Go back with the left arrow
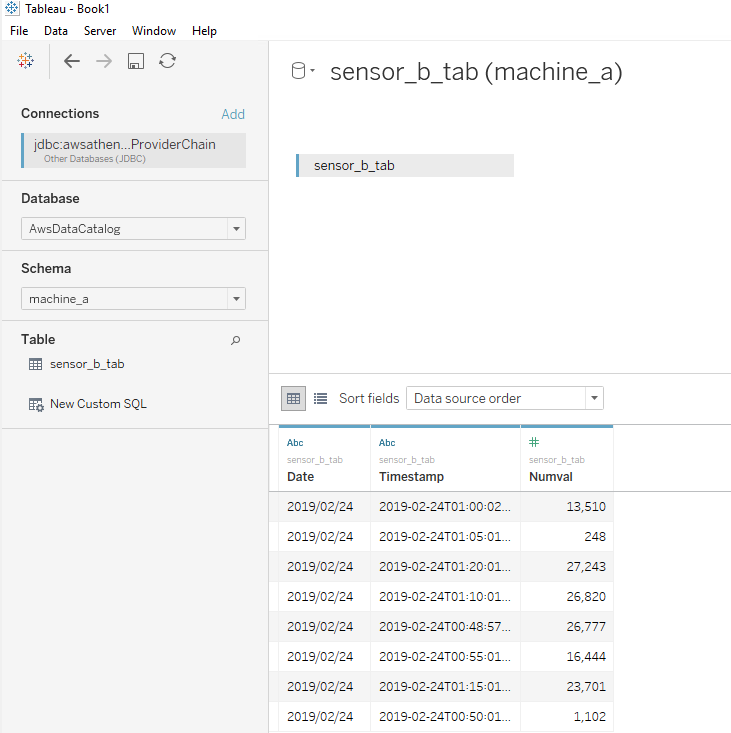Screen dimensions: 731x733 tap(72, 61)
